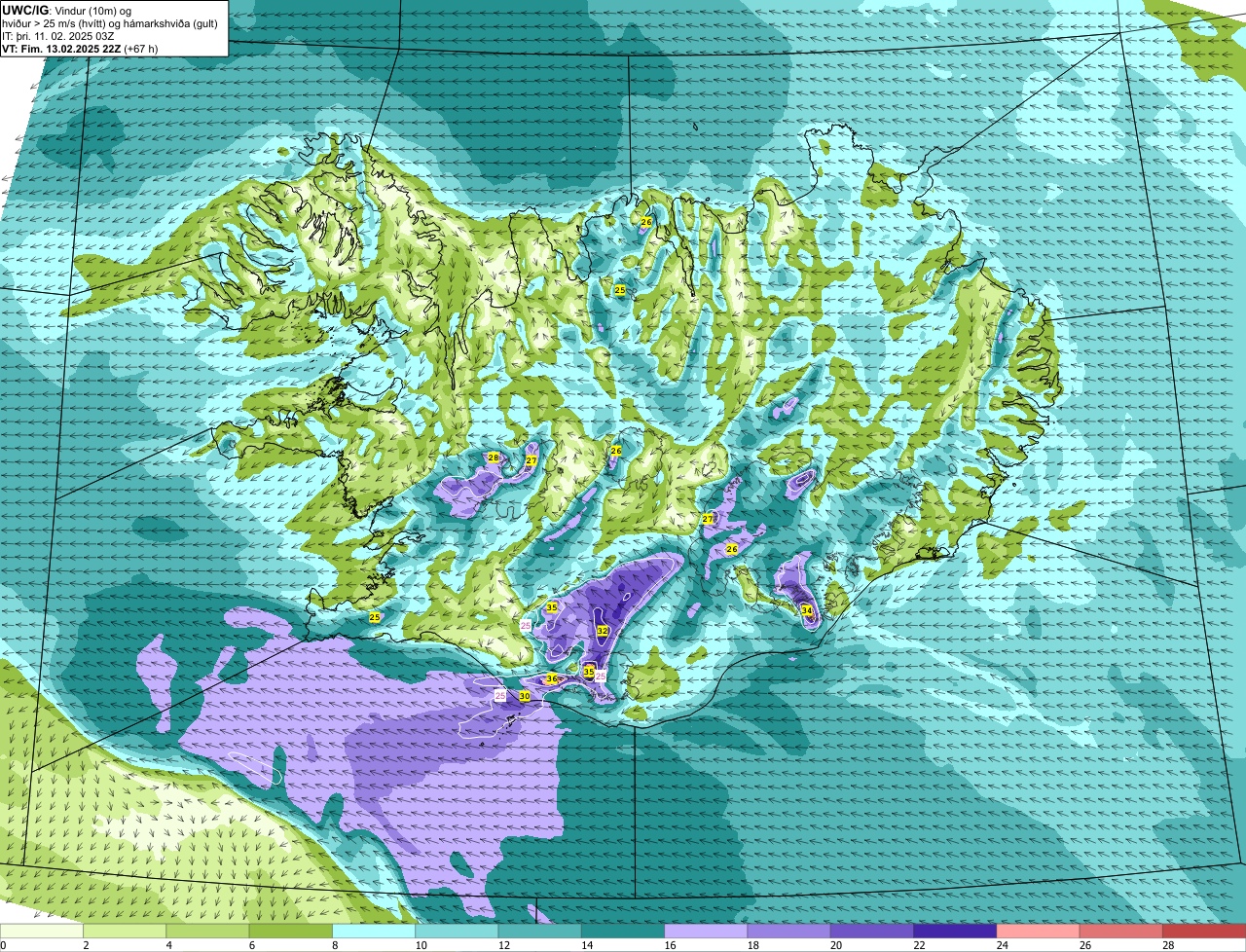Select the 16–18 light purple legend swatch
1246x952 pixels.
pos(707,932)
